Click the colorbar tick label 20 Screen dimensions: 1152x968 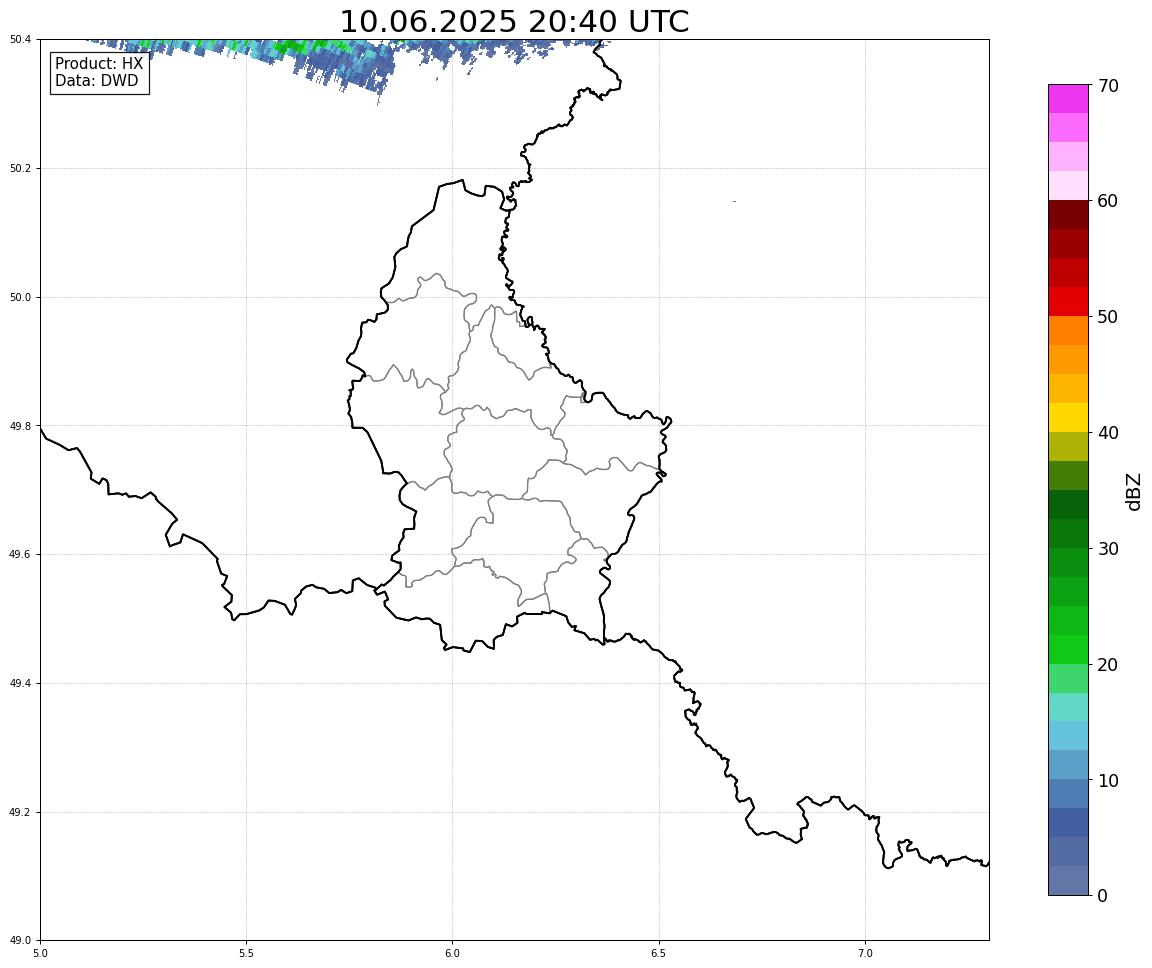coord(1108,665)
